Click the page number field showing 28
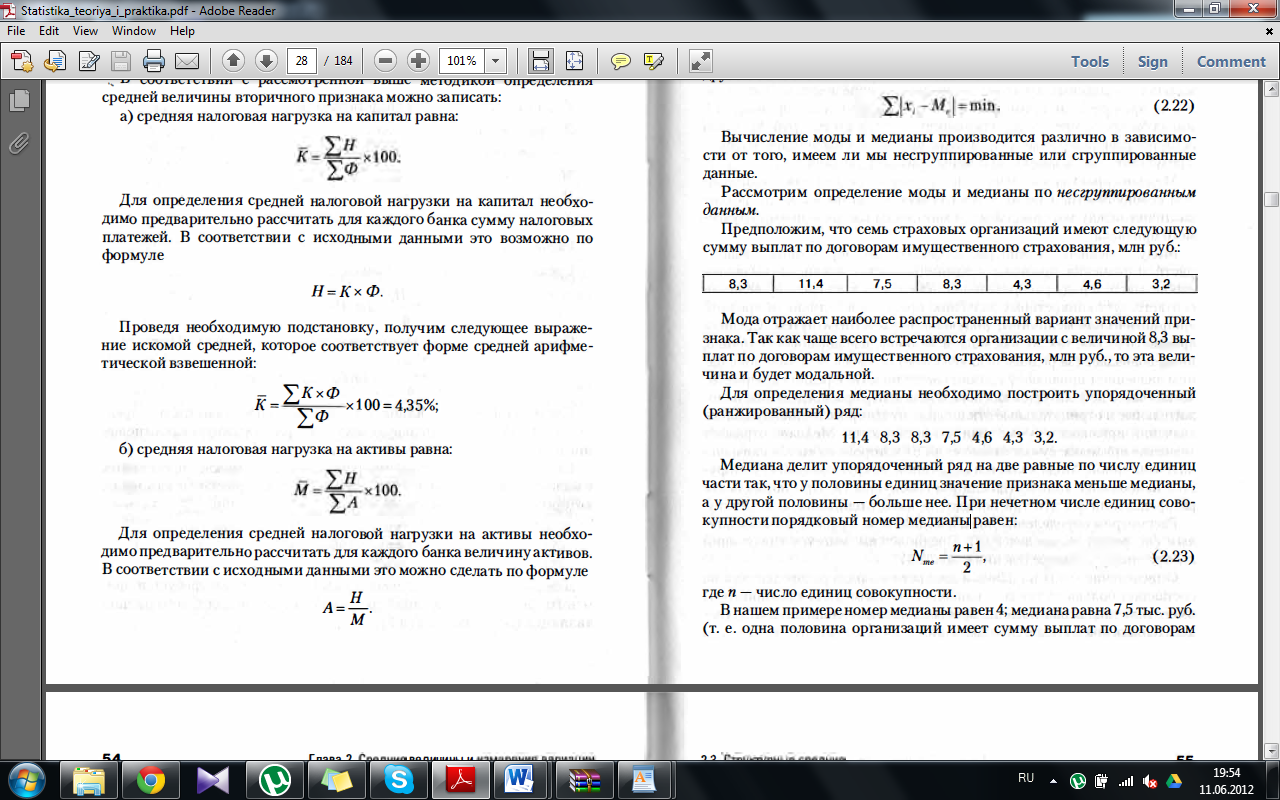The image size is (1280, 800). pyautogui.click(x=301, y=60)
